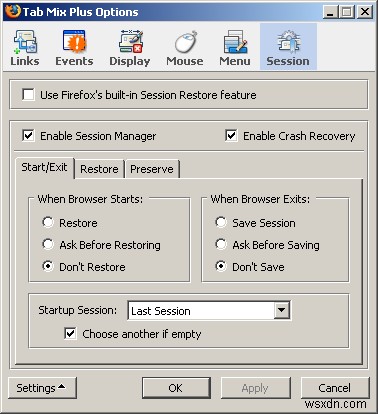
Task: Open the Events options pane
Action: (74, 47)
